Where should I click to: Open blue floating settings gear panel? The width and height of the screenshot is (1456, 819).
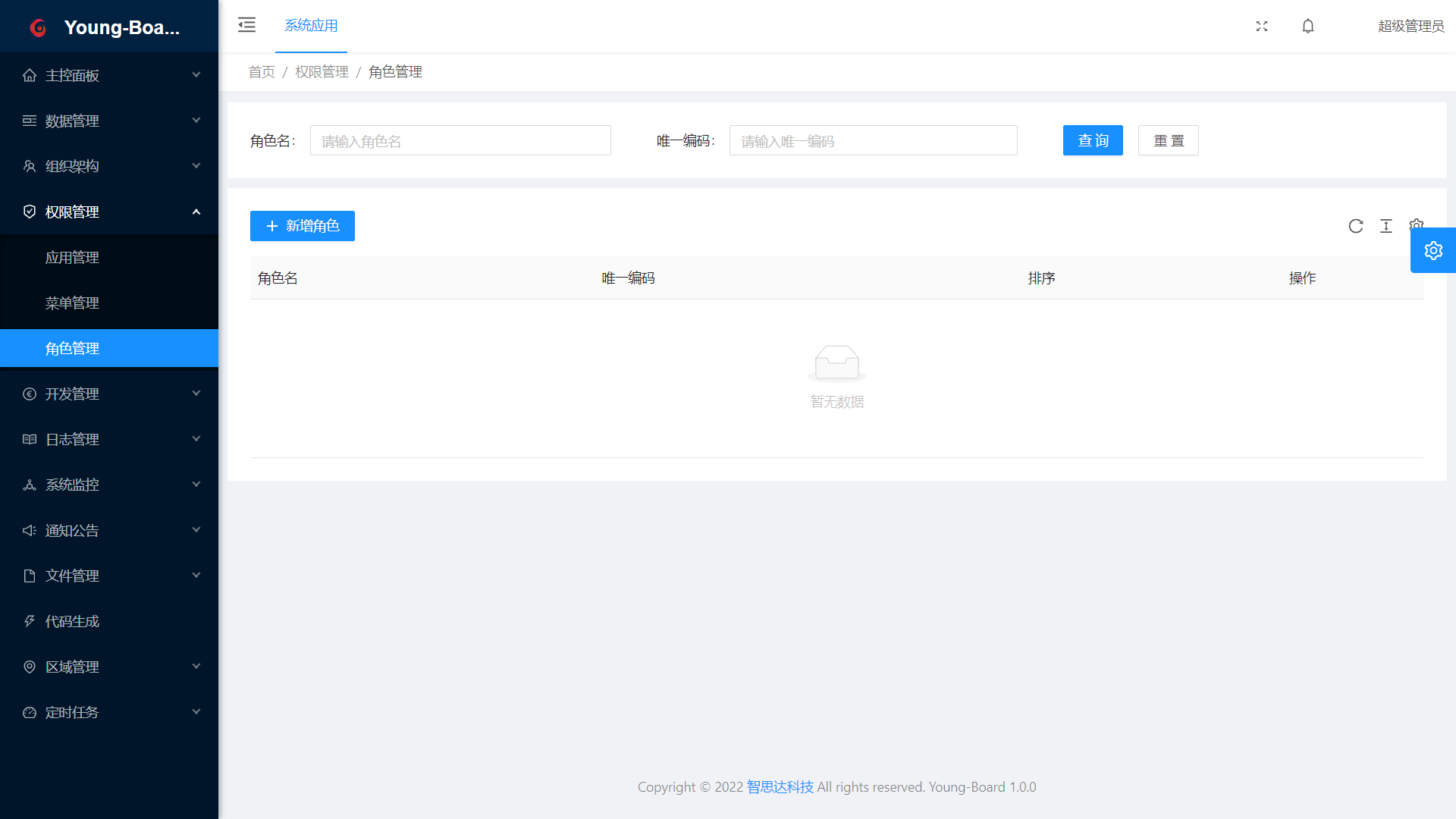[1432, 250]
